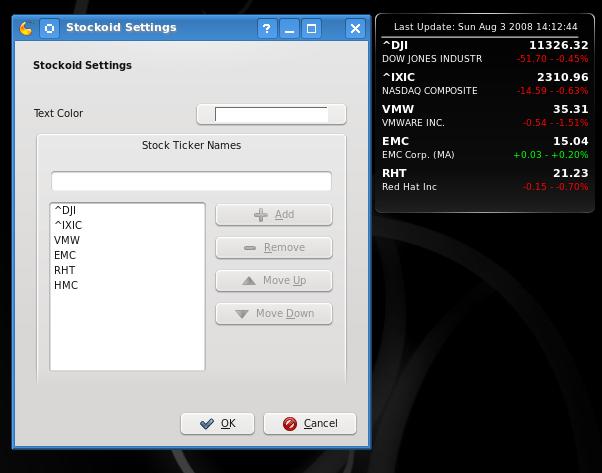This screenshot has height=473, width=602.
Task: Click the 21.23 price in widget
Action: coord(571,173)
